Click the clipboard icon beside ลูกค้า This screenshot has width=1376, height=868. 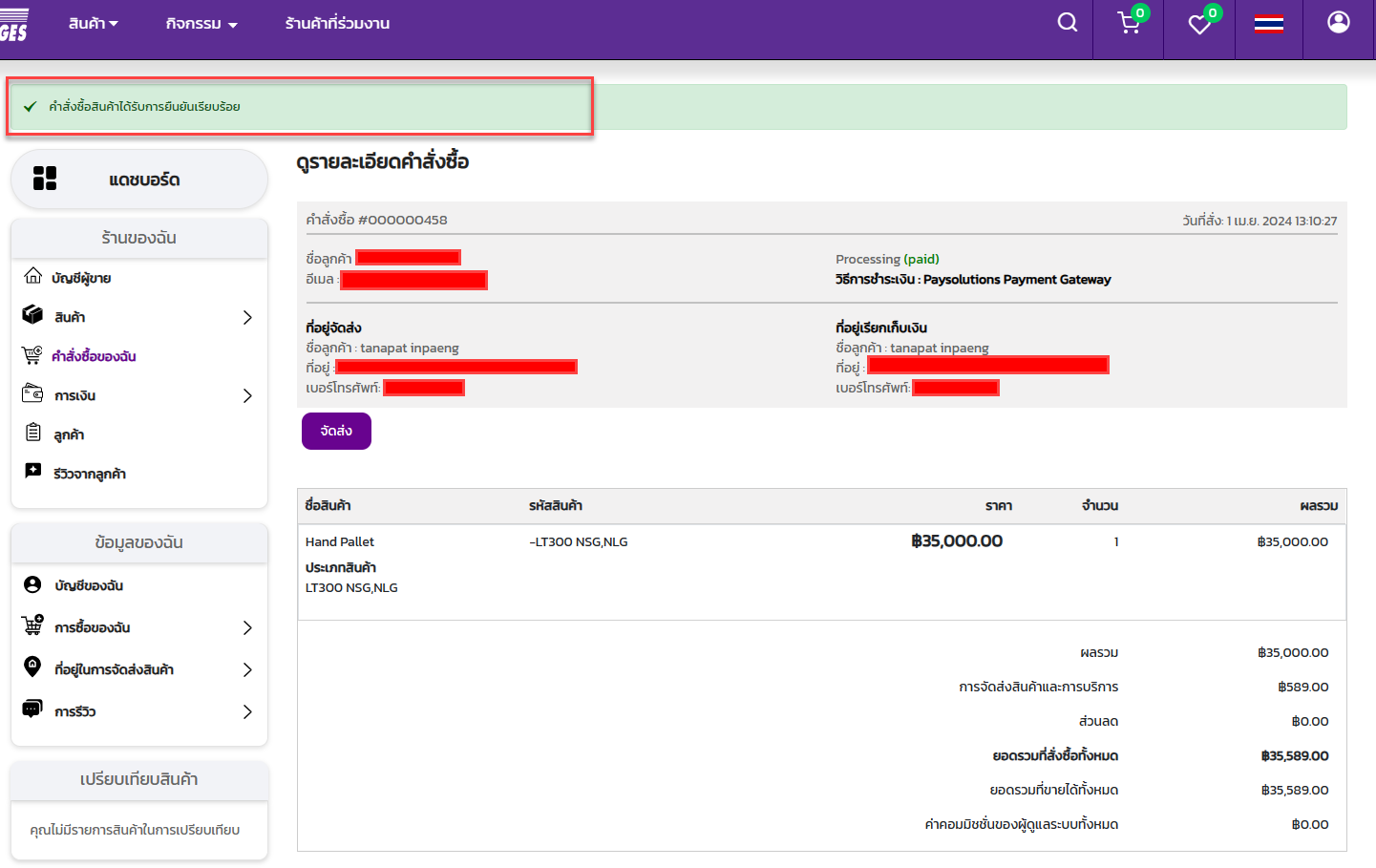pos(33,434)
